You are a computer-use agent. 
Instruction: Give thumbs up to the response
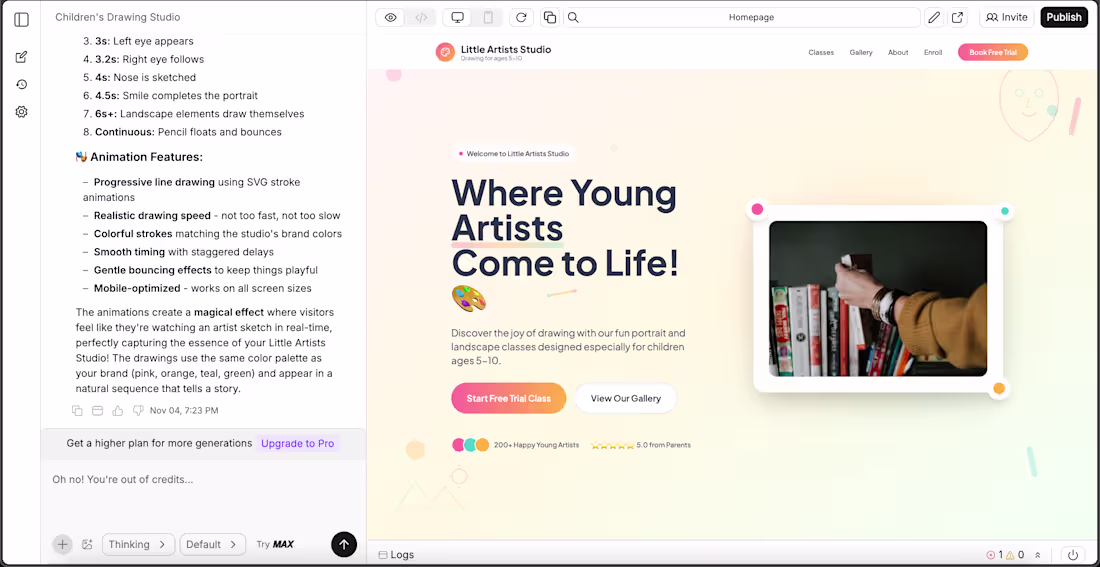[x=118, y=410]
